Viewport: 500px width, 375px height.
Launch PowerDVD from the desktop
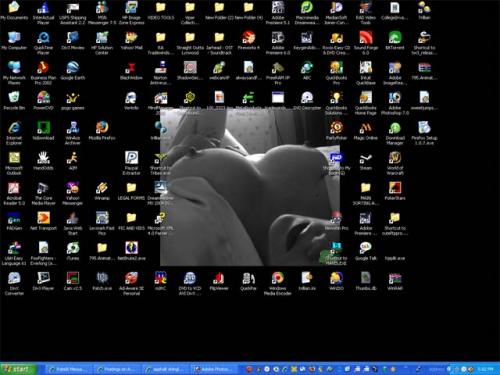[43, 101]
